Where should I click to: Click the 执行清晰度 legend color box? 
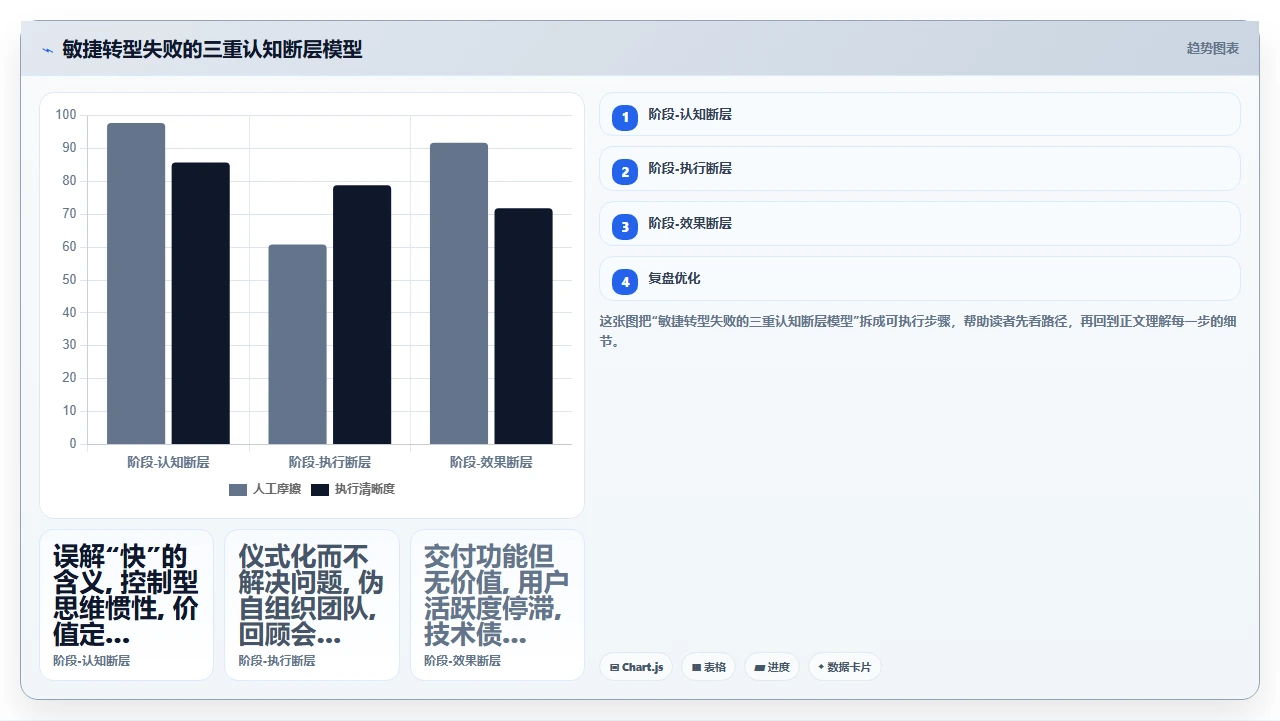pyautogui.click(x=320, y=490)
